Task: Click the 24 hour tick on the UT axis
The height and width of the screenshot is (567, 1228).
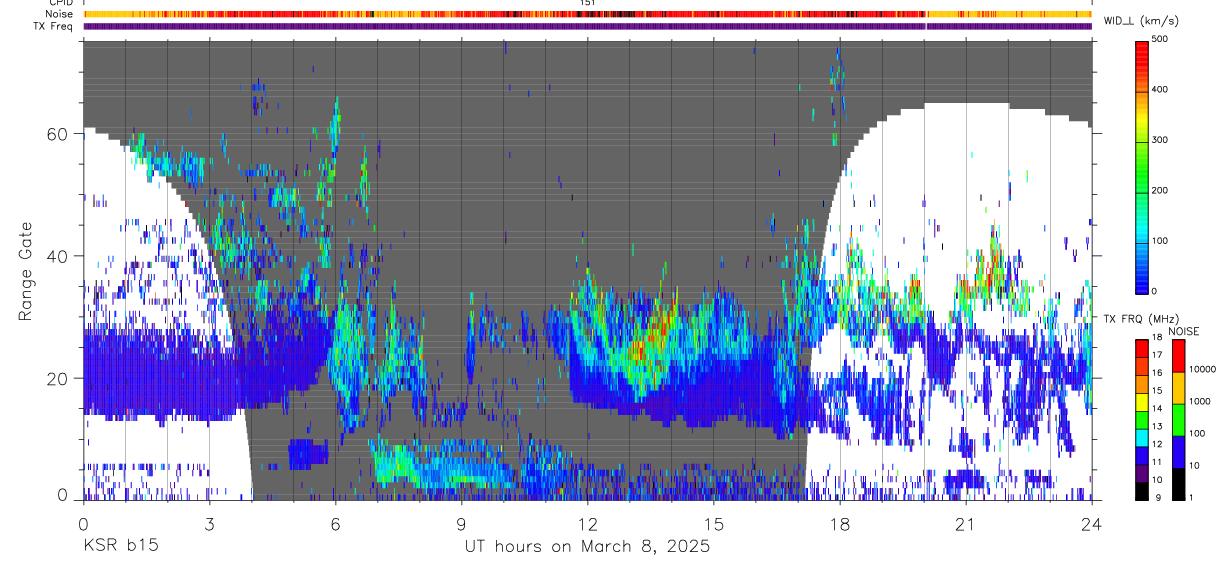Action: click(x=1091, y=523)
